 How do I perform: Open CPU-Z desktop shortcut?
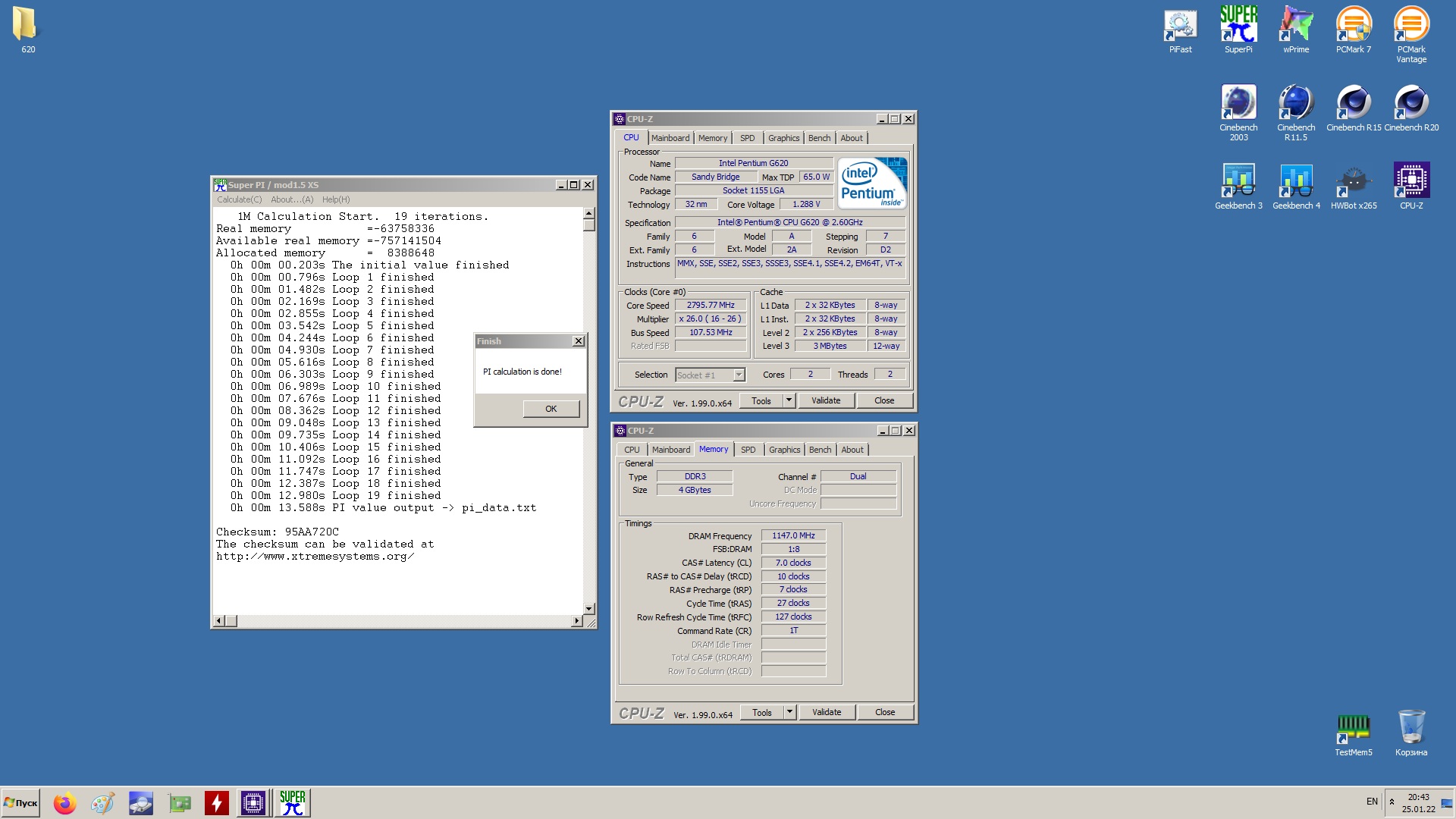click(x=1411, y=185)
